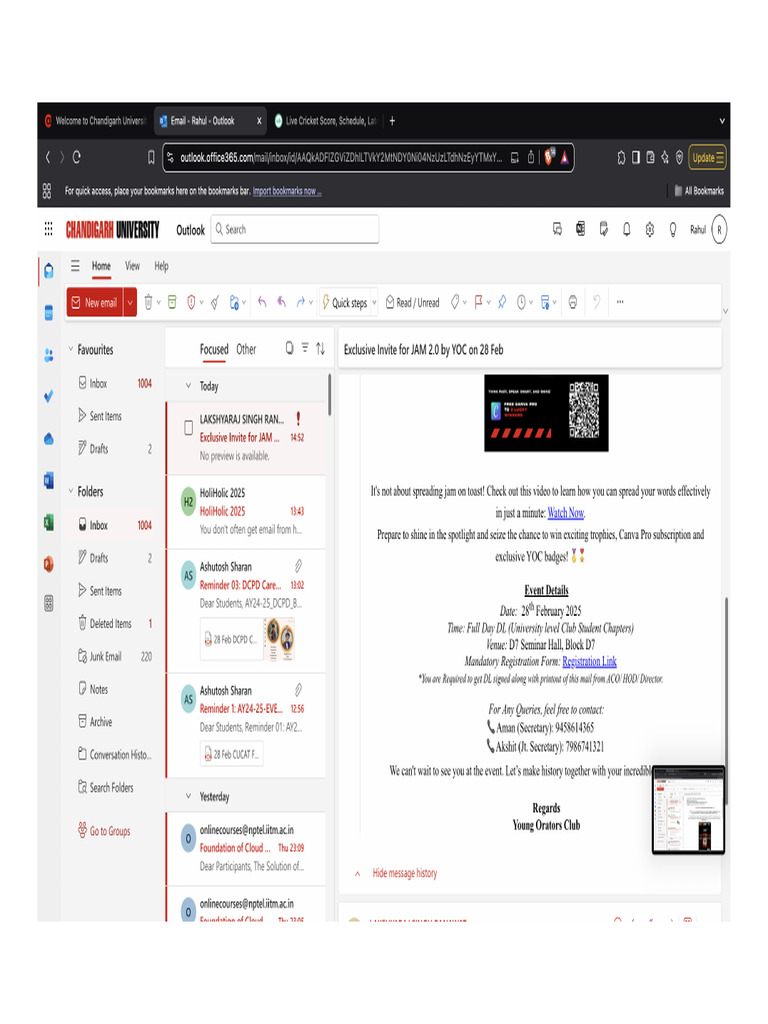Click the Print toolbar icon
The height and width of the screenshot is (1024, 768).
pyautogui.click(x=573, y=302)
